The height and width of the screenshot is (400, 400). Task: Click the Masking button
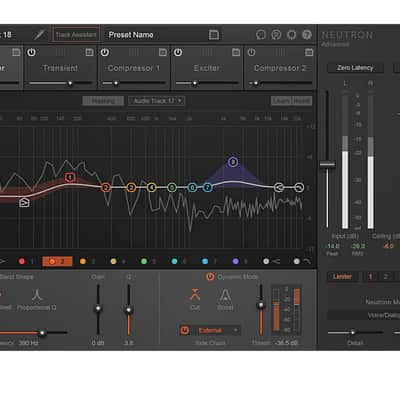[x=103, y=101]
